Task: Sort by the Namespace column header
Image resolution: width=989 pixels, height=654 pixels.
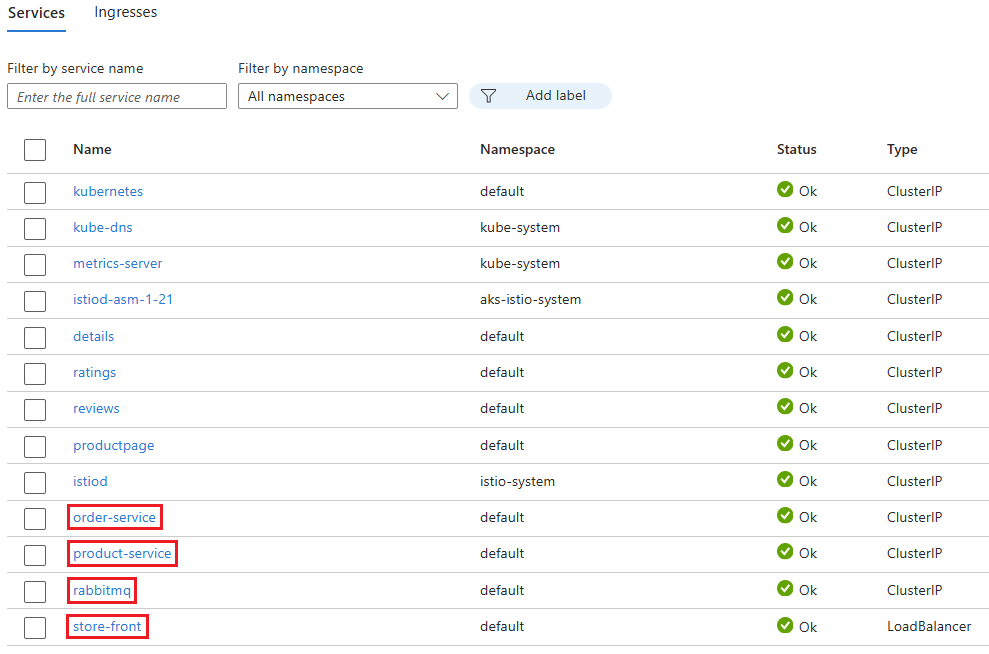Action: coord(517,149)
